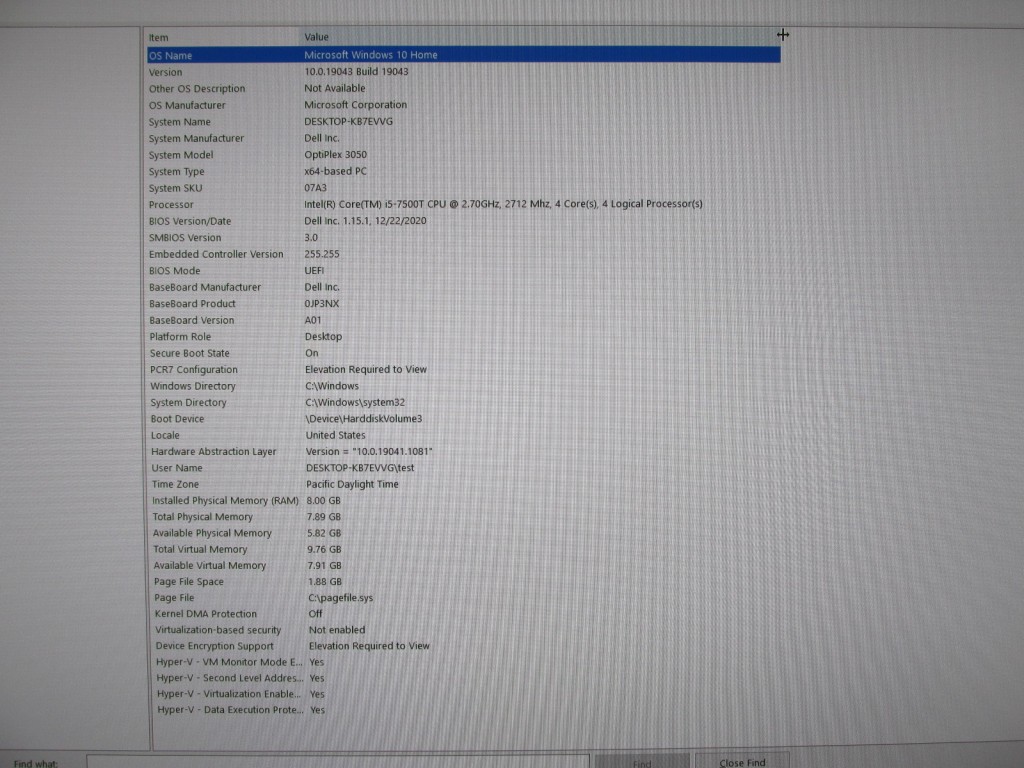Image resolution: width=1024 pixels, height=768 pixels.
Task: Select the Platform Role row
Action: point(180,336)
